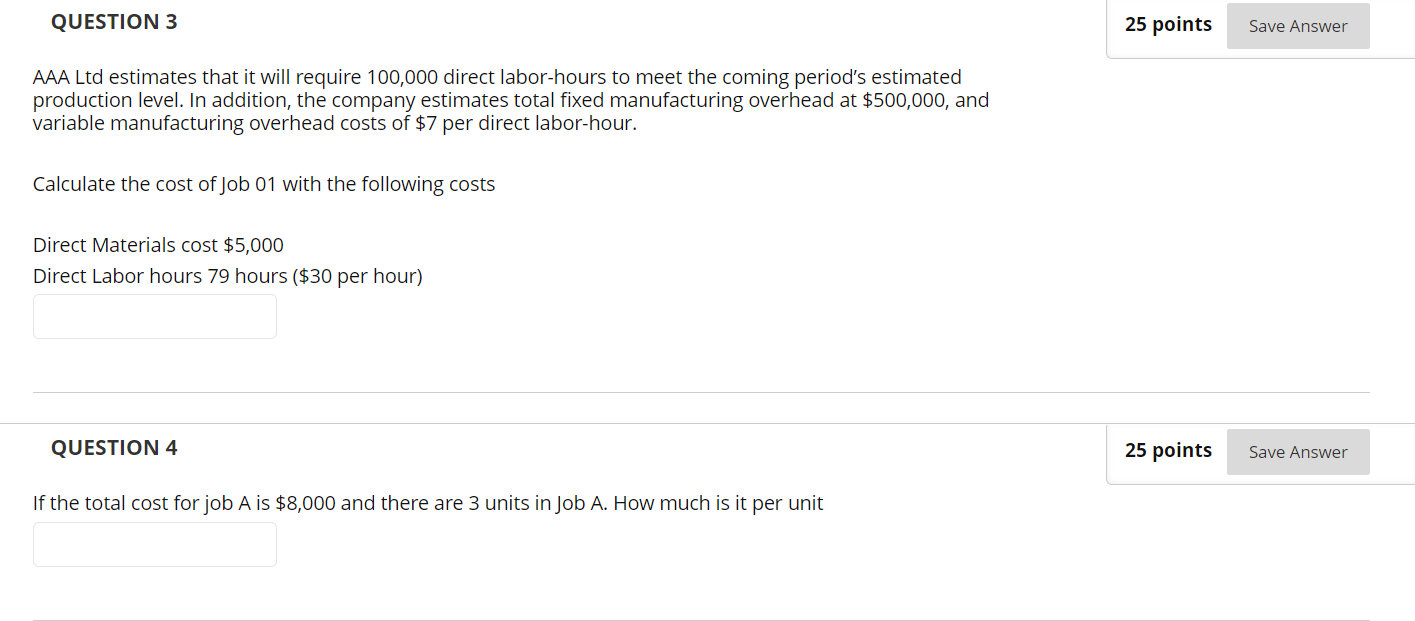Click the 25 points label for Question 3
The height and width of the screenshot is (621, 1415).
(x=1167, y=24)
